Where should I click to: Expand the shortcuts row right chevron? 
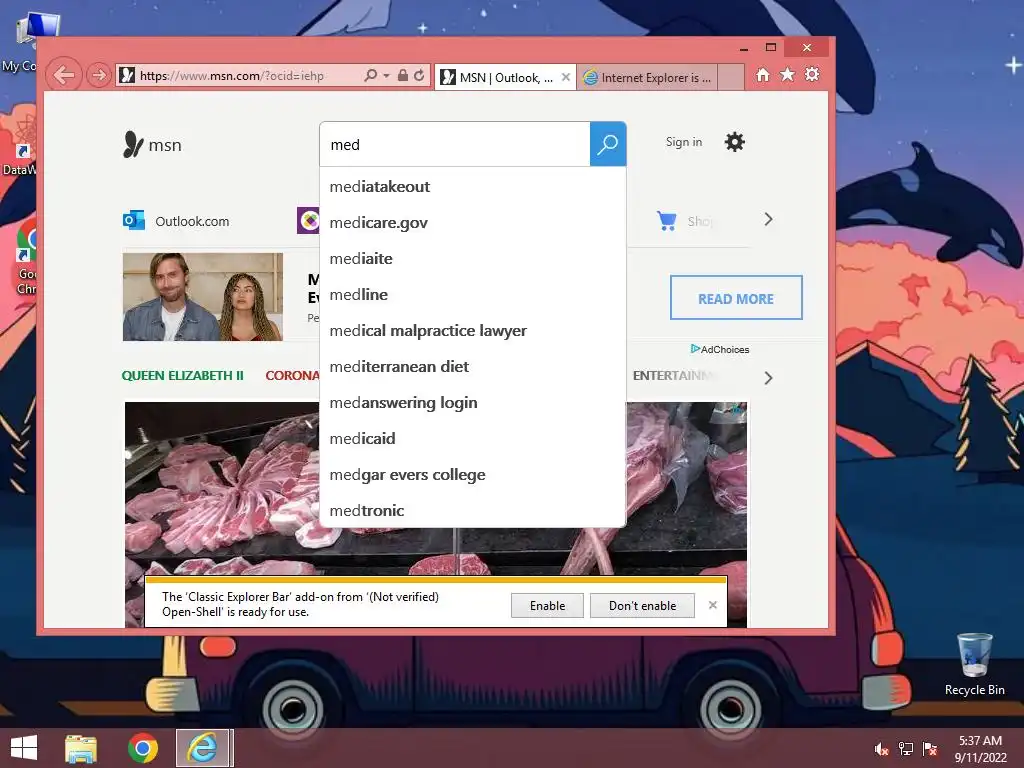769,219
